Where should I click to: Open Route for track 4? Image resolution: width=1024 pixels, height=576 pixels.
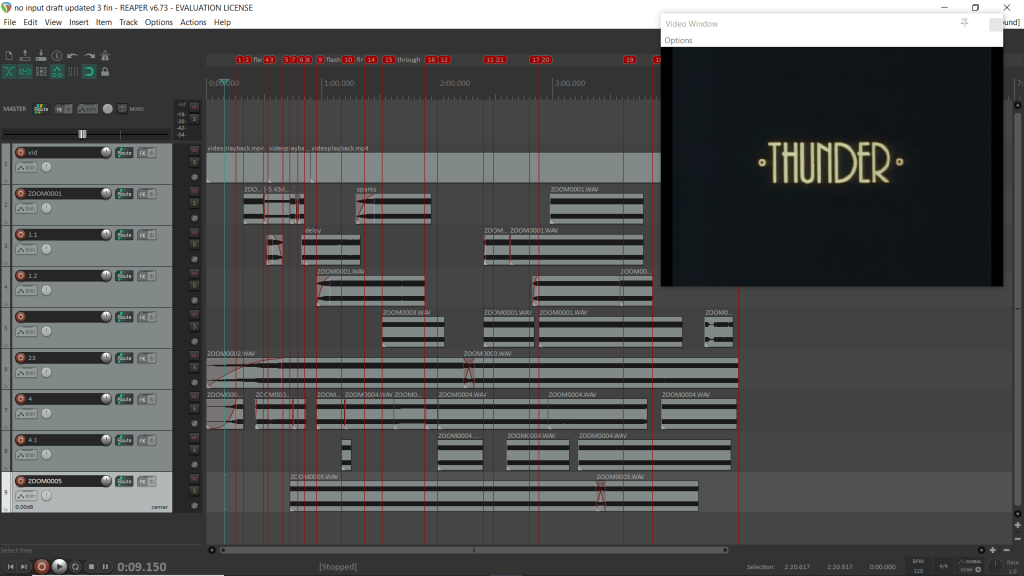(124, 399)
